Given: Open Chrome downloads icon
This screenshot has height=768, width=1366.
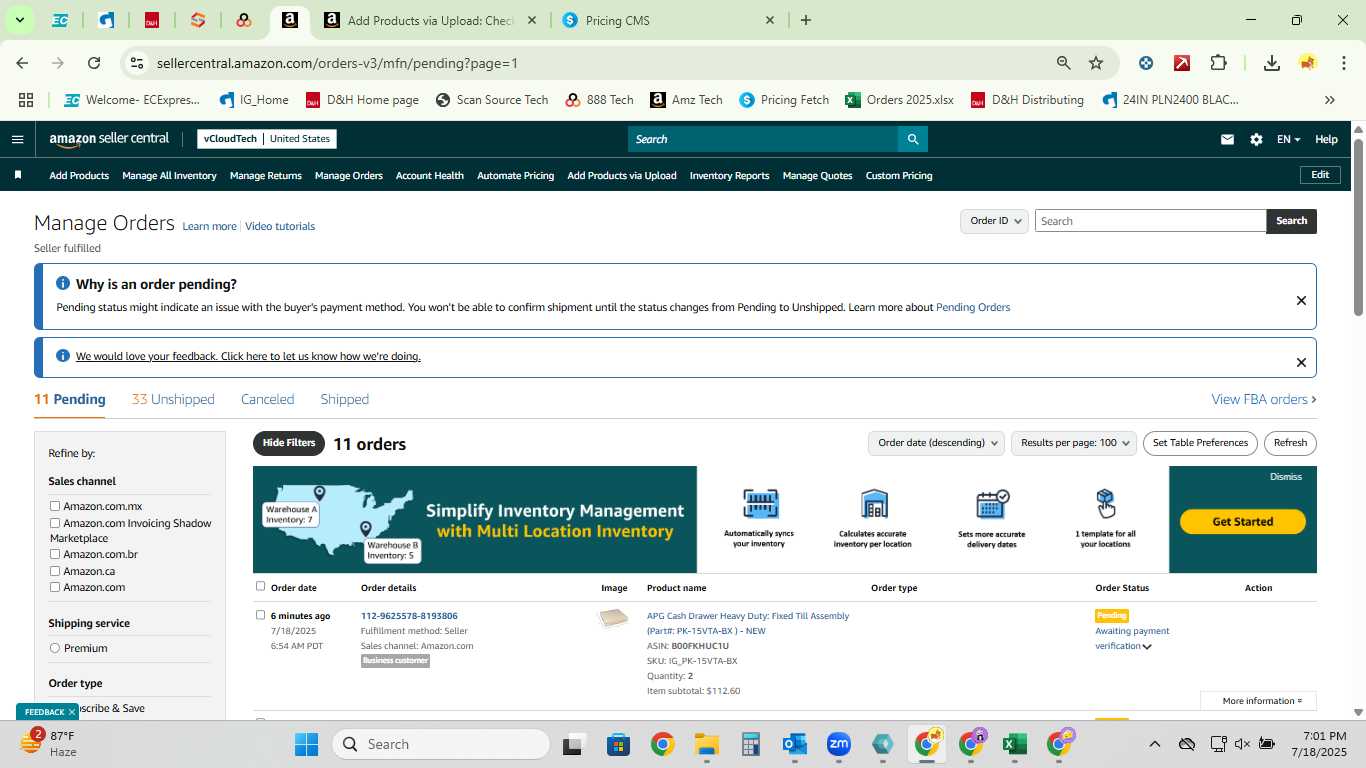Looking at the screenshot, I should point(1271,63).
